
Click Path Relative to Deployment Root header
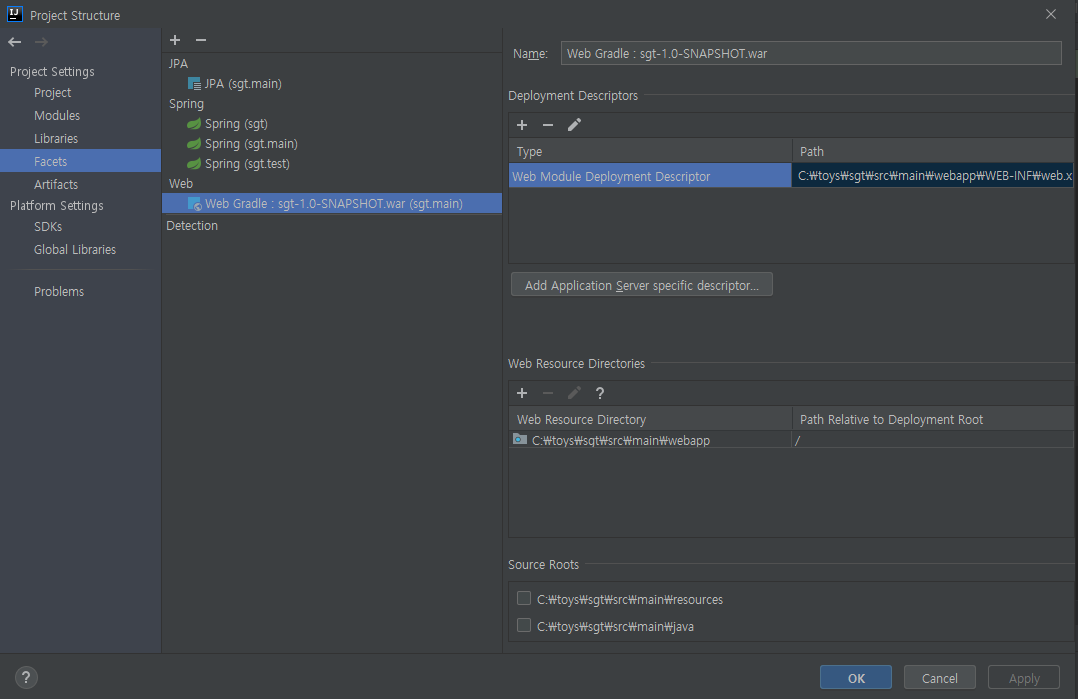coord(933,419)
